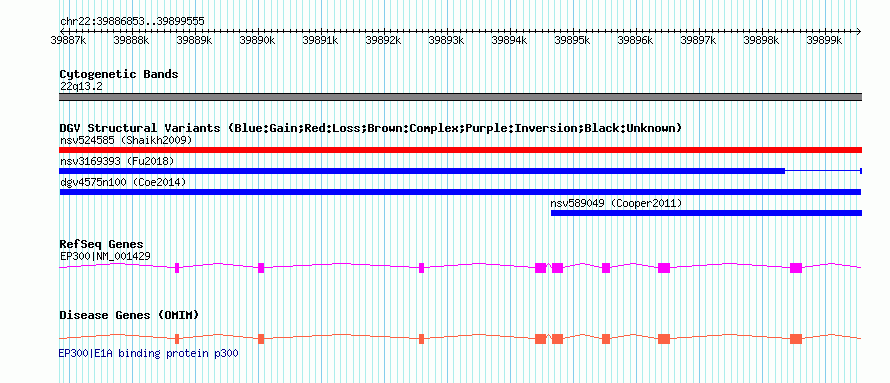The height and width of the screenshot is (383, 890).
Task: Click the Disease Genes (OMIM) track title
Action: (129, 315)
